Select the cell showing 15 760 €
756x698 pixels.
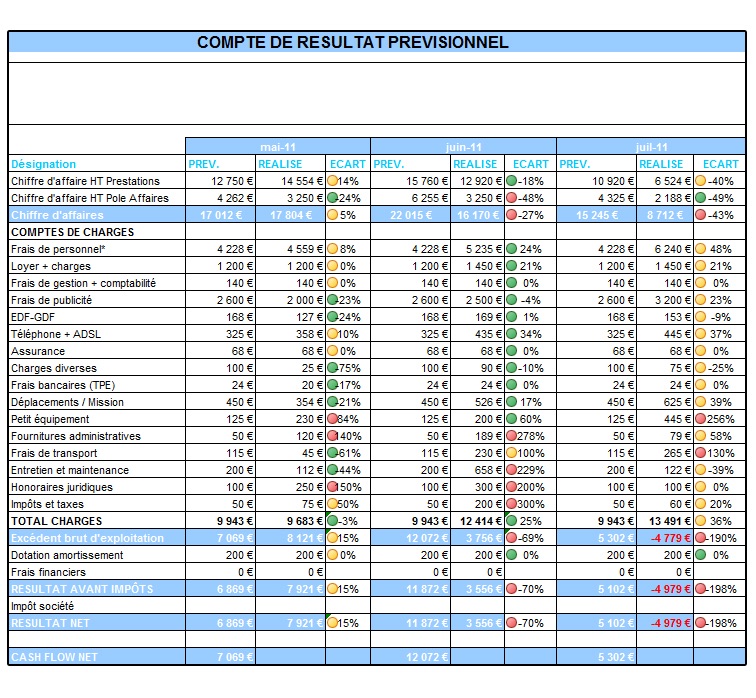click(410, 181)
